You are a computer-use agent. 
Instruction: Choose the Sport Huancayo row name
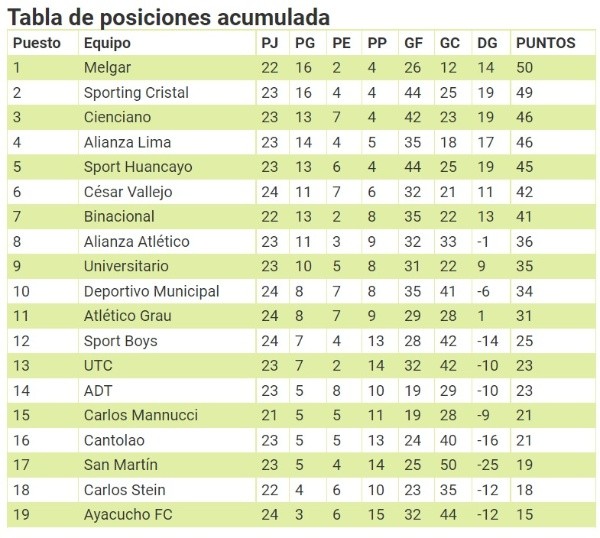(x=138, y=167)
